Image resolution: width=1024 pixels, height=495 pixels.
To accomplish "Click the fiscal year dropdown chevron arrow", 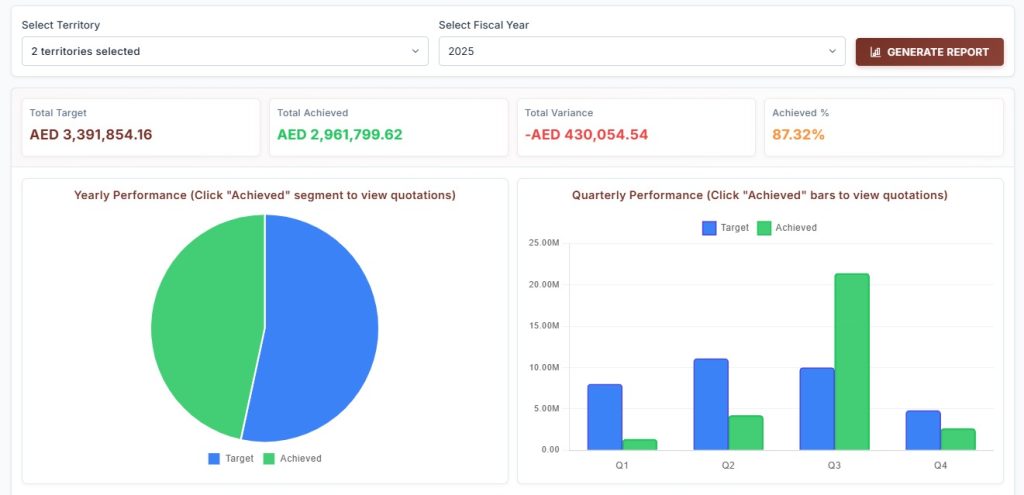I will point(832,51).
